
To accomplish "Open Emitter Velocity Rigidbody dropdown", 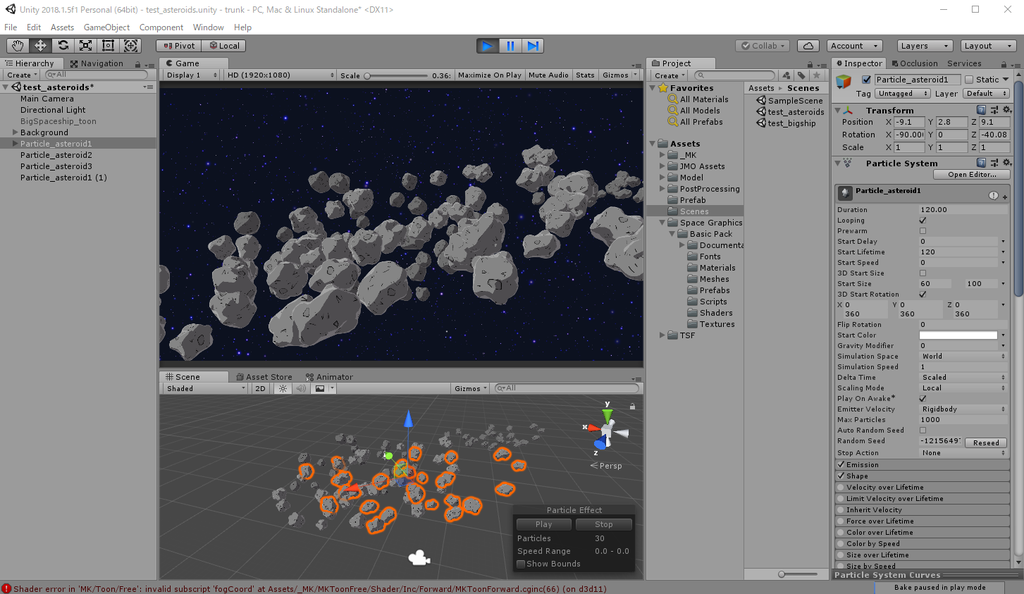I will 963,409.
